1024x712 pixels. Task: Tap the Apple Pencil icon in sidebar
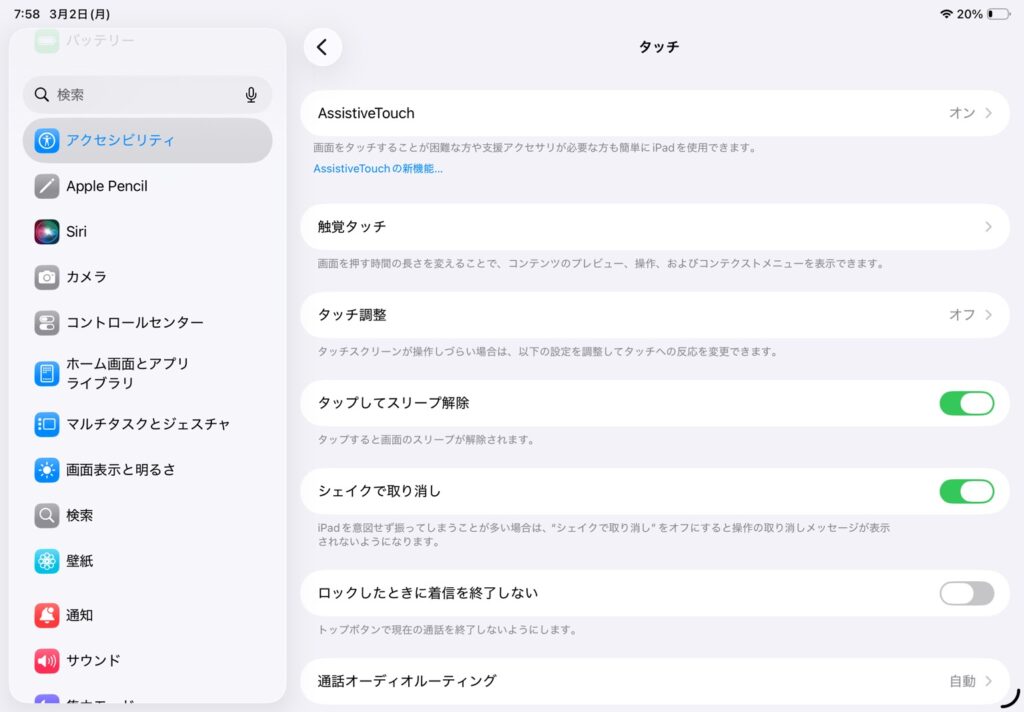[x=47, y=186]
